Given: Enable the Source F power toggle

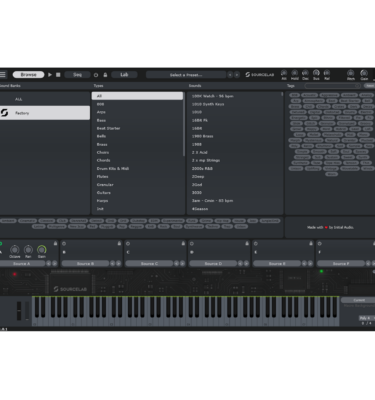Looking at the screenshot, I should 319,244.
